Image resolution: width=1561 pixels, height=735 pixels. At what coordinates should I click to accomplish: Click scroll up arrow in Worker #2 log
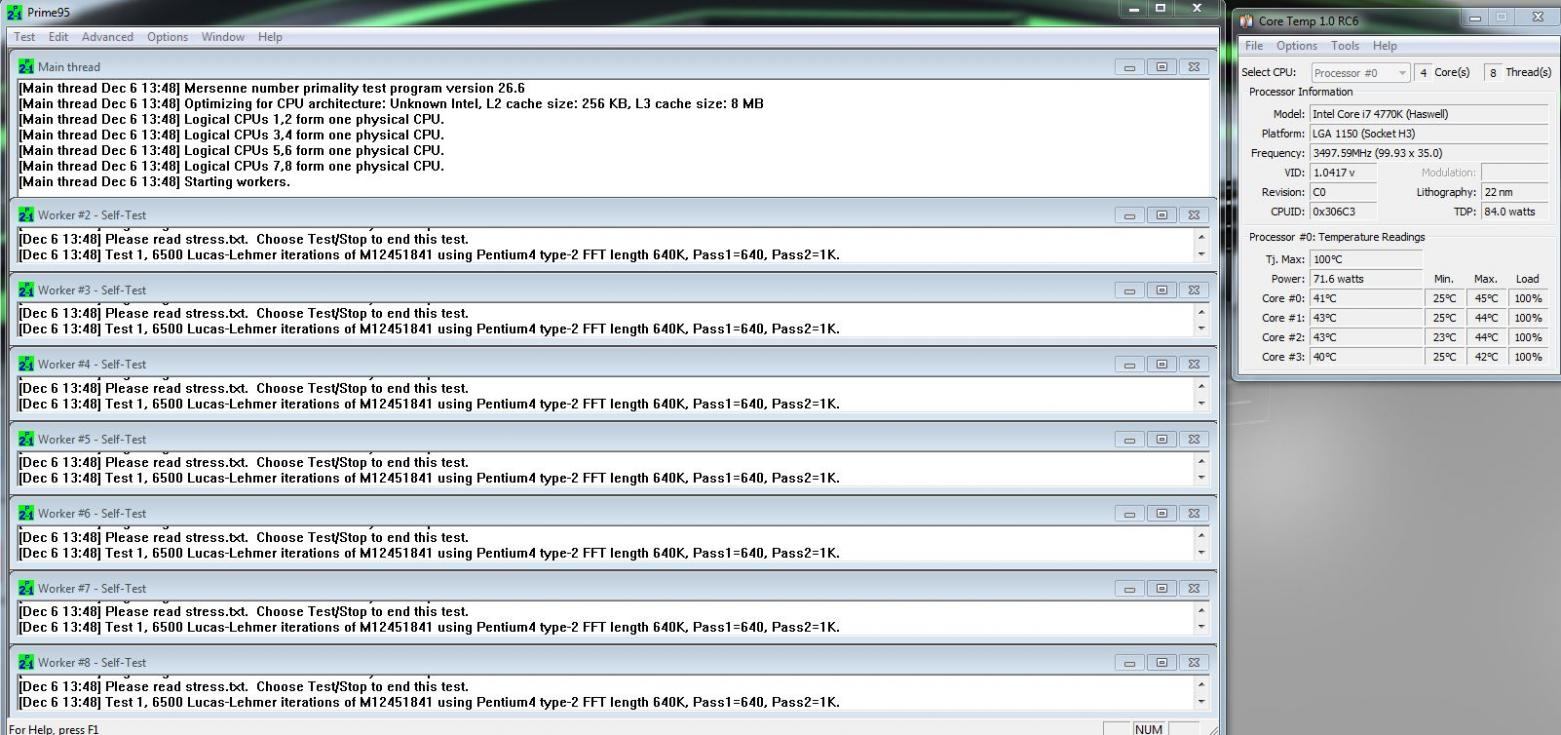[1201, 238]
